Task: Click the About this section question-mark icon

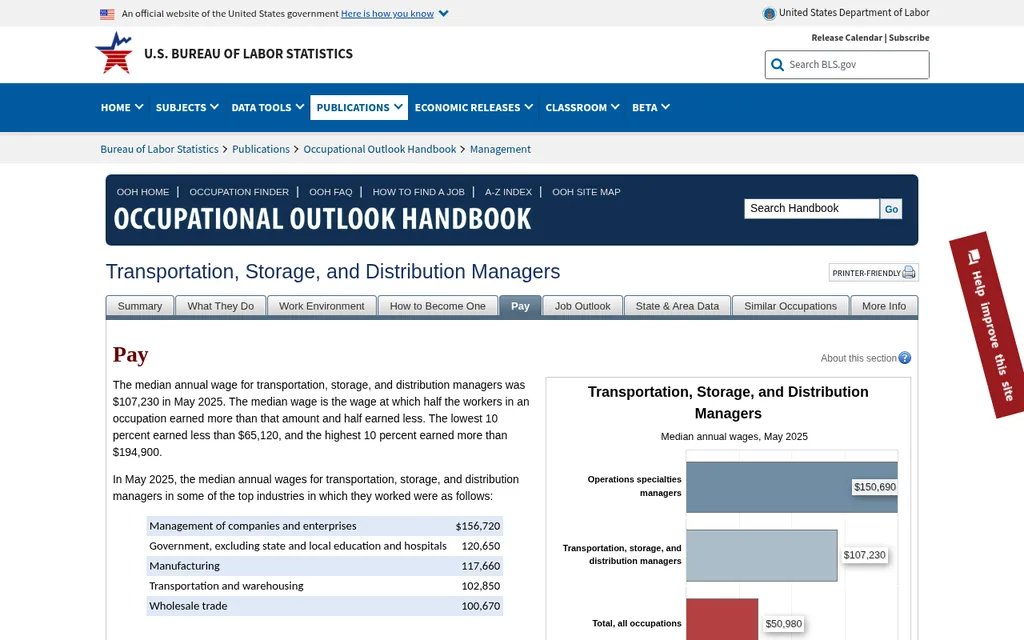Action: [904, 358]
